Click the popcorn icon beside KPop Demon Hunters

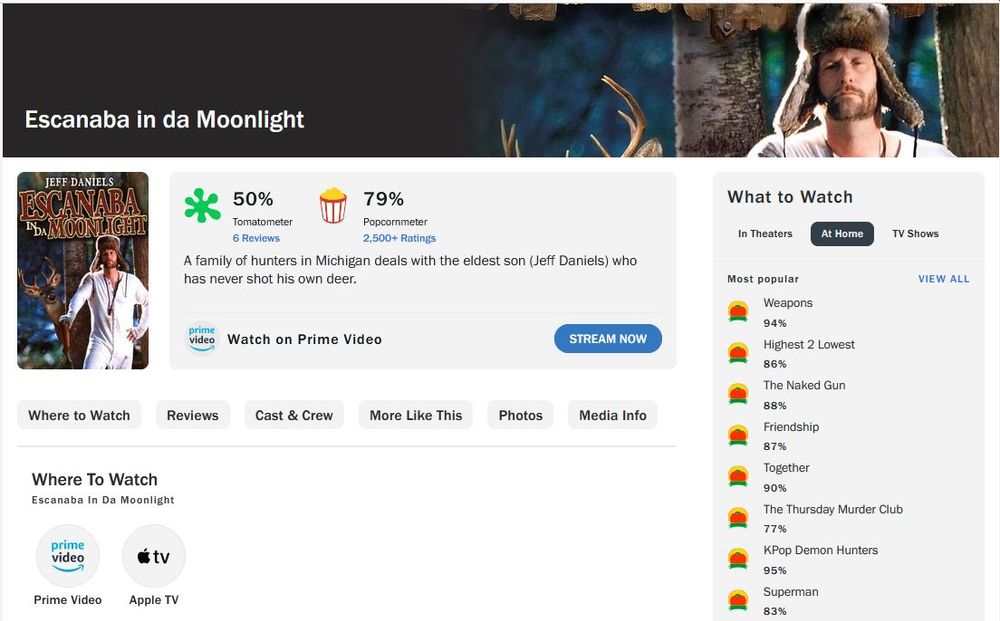(738, 558)
